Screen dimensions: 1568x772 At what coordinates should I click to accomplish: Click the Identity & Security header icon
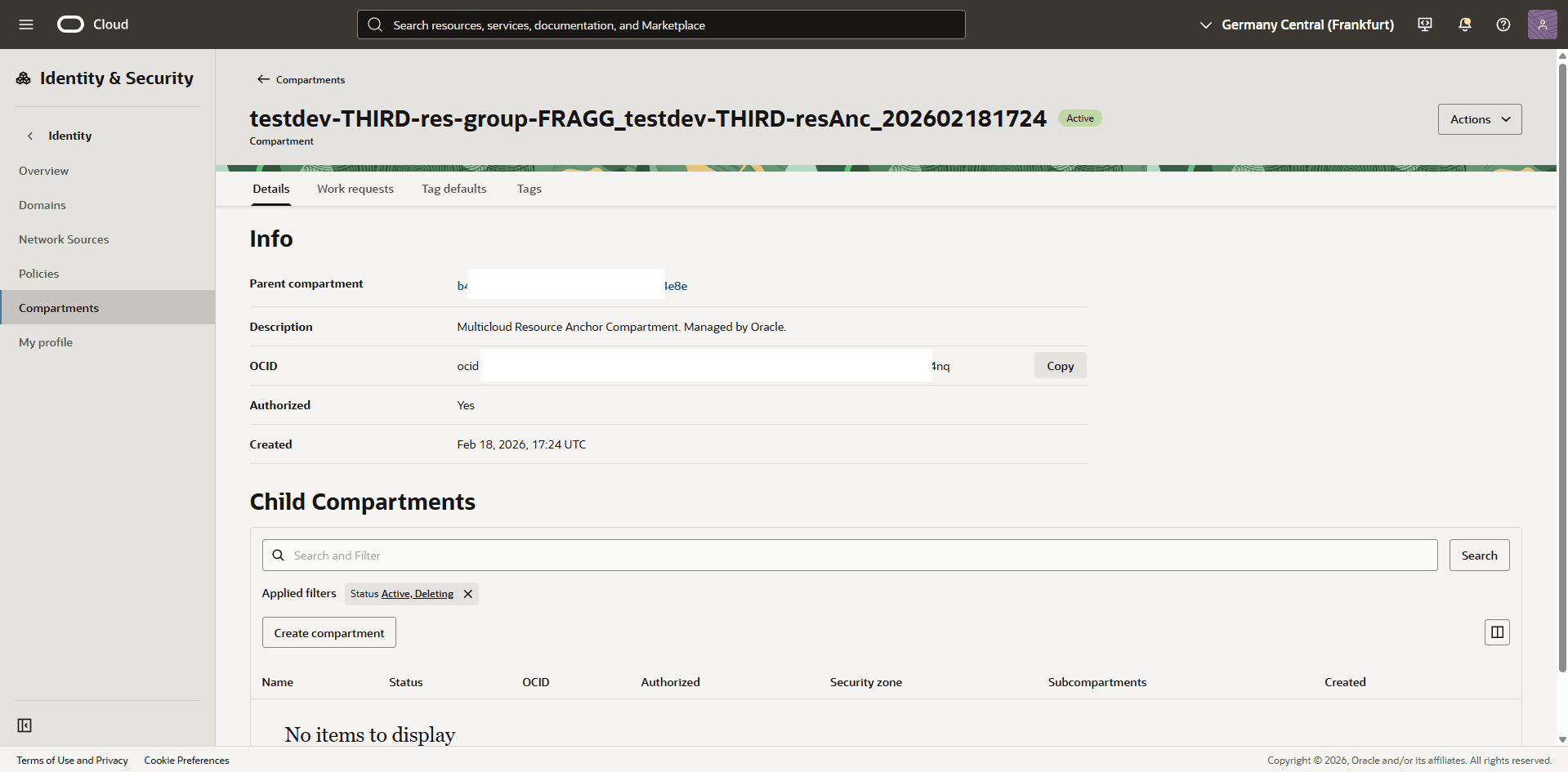coord(24,78)
